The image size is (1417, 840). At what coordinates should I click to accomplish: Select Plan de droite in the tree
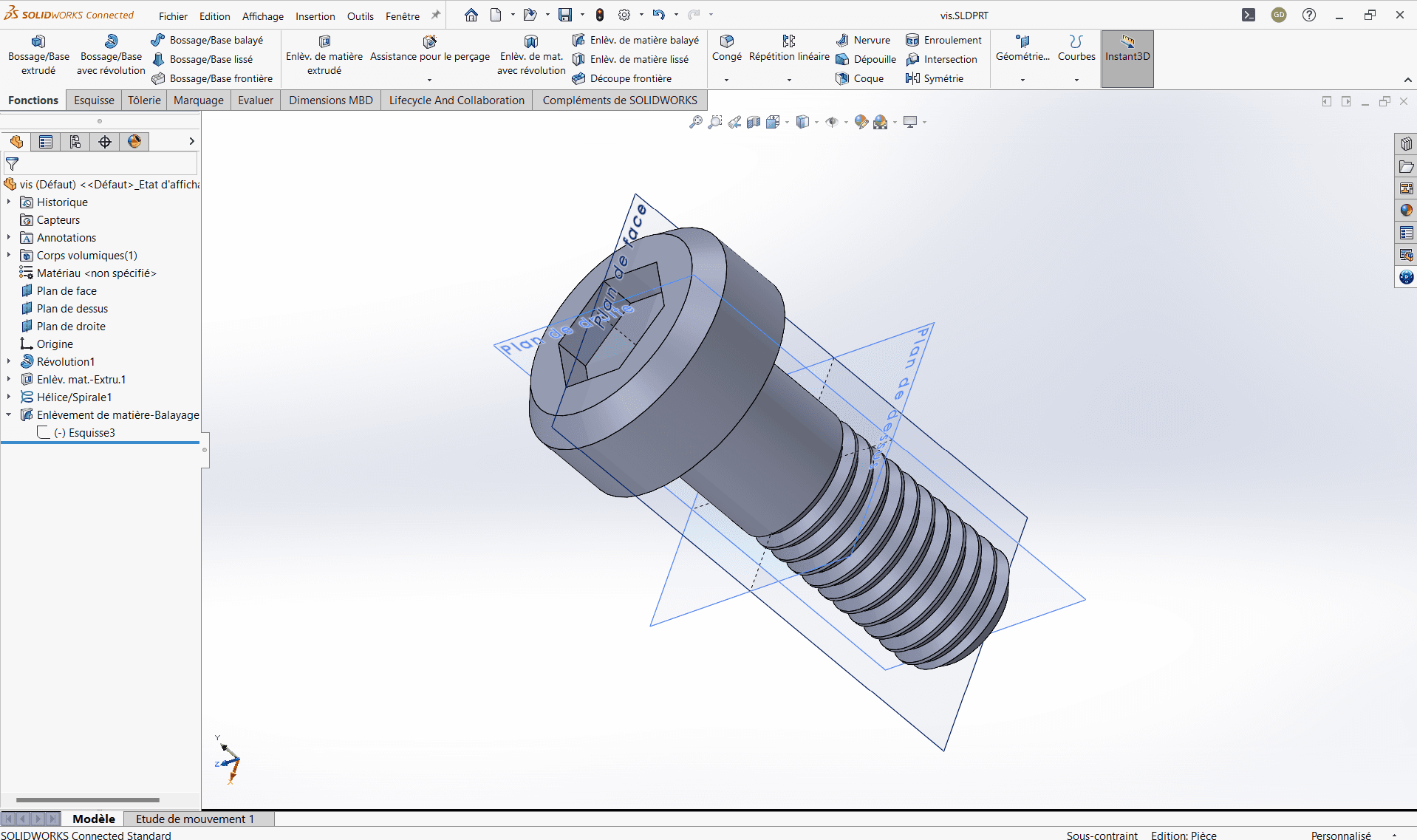tap(71, 327)
